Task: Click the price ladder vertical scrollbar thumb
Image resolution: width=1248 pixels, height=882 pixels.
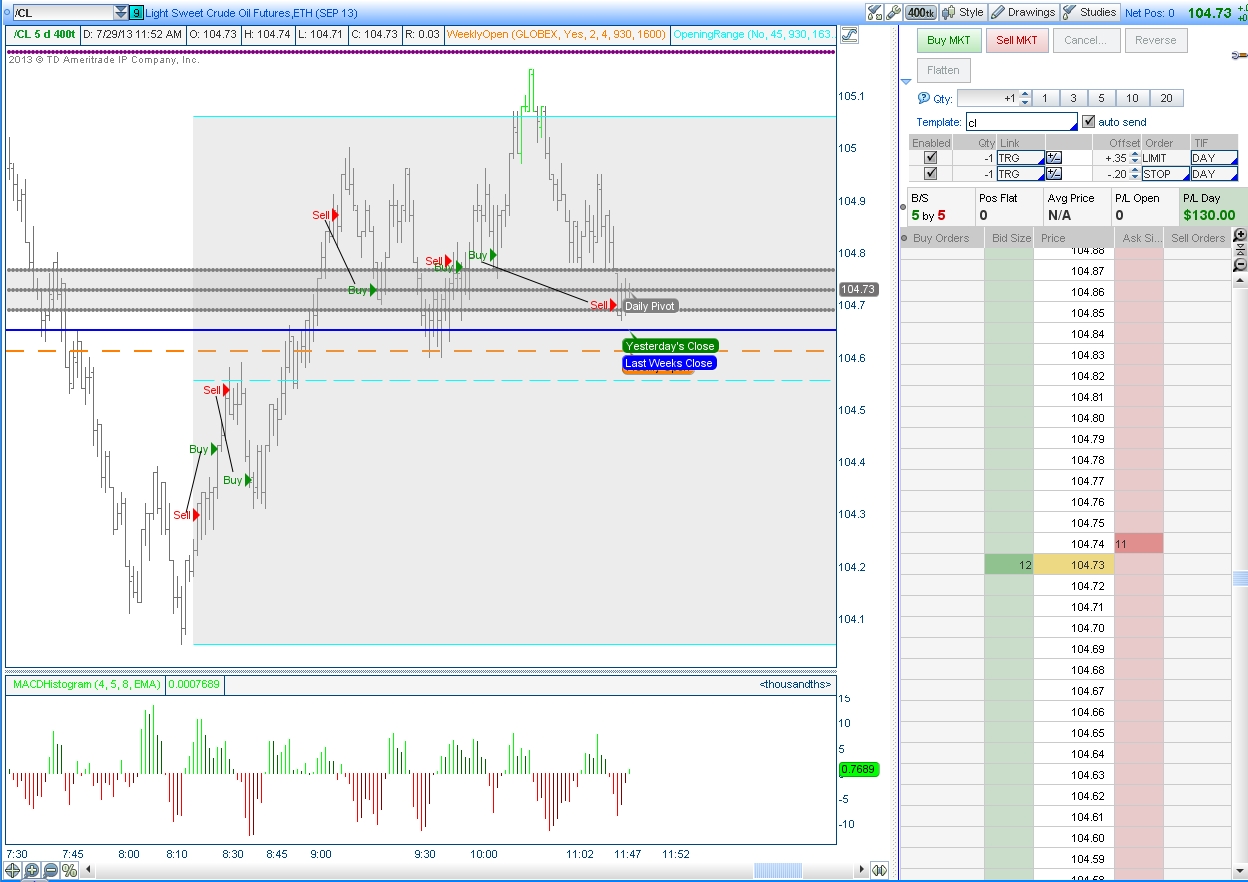Action: coord(1240,579)
